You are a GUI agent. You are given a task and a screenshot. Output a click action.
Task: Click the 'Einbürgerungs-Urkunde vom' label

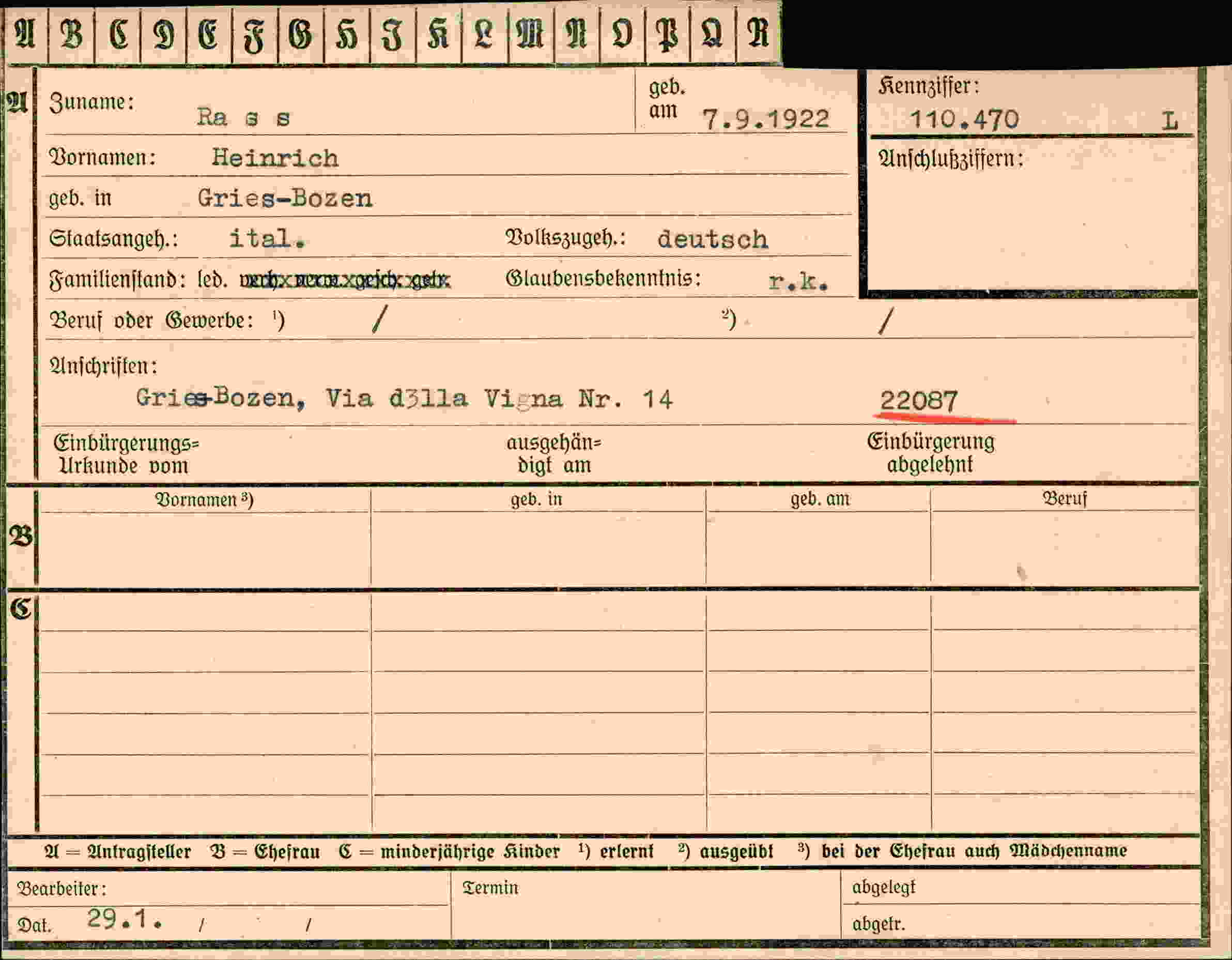(x=127, y=454)
